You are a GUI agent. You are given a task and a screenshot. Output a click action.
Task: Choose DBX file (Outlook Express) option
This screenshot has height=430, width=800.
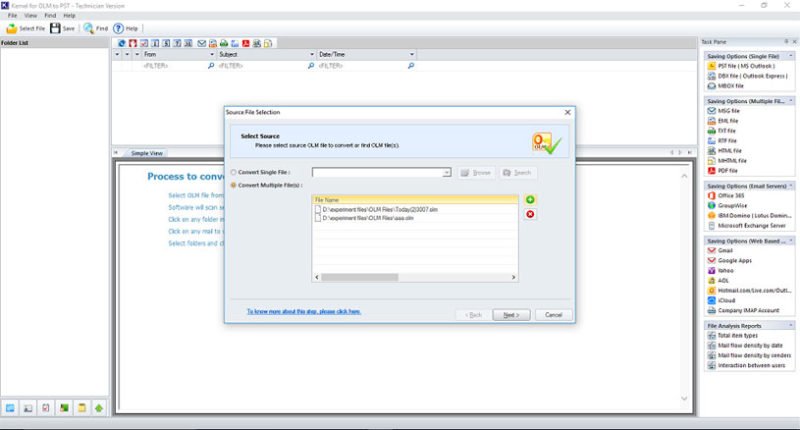748,76
